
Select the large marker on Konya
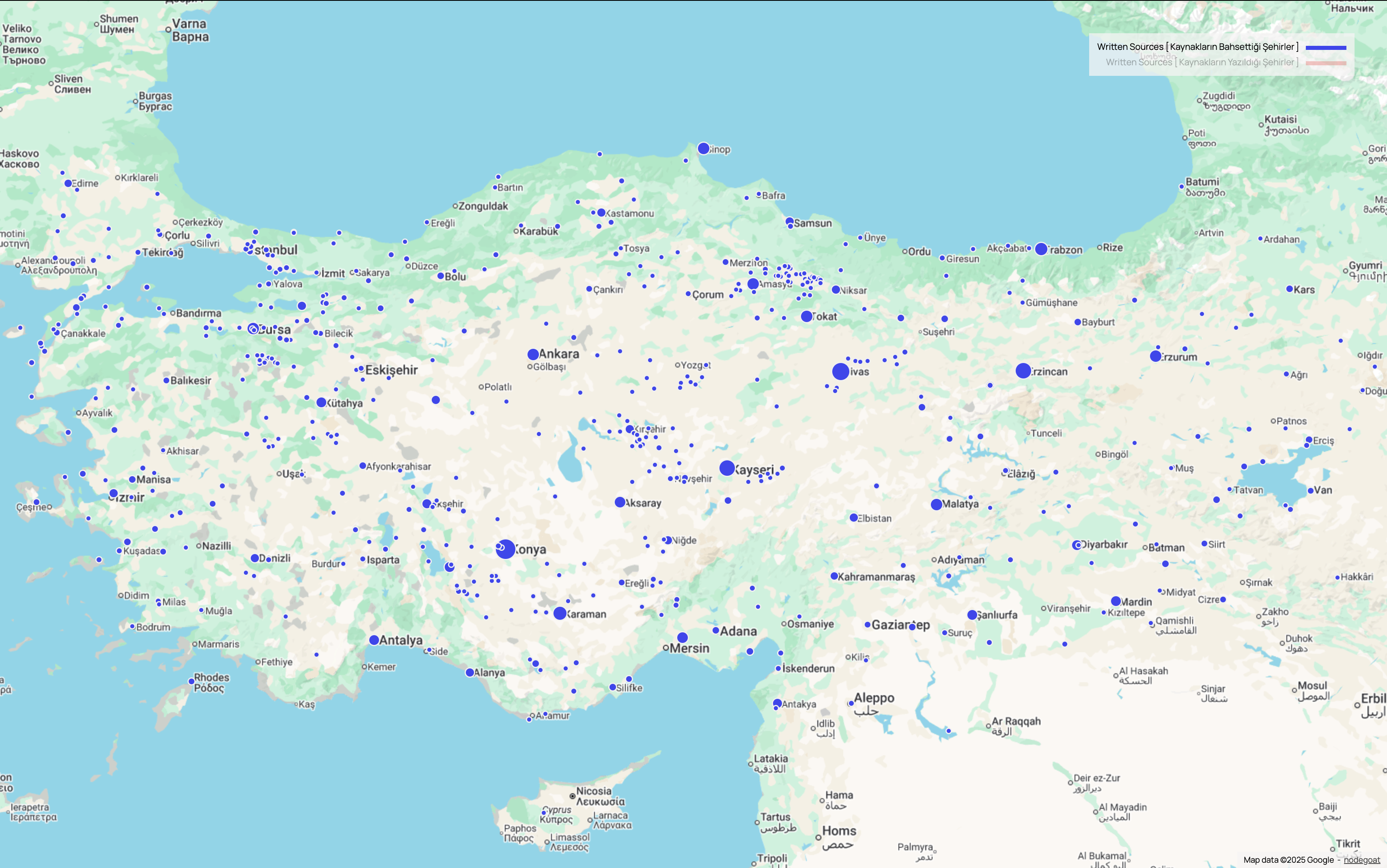(505, 548)
